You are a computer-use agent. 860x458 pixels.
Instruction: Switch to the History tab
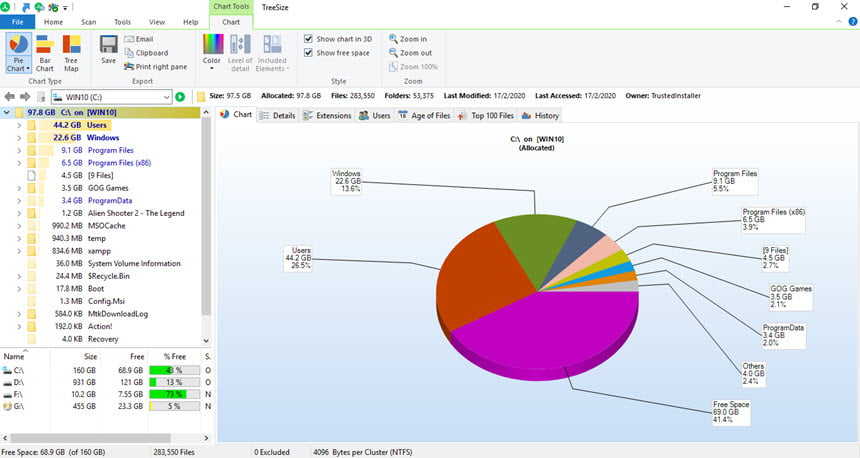click(541, 115)
